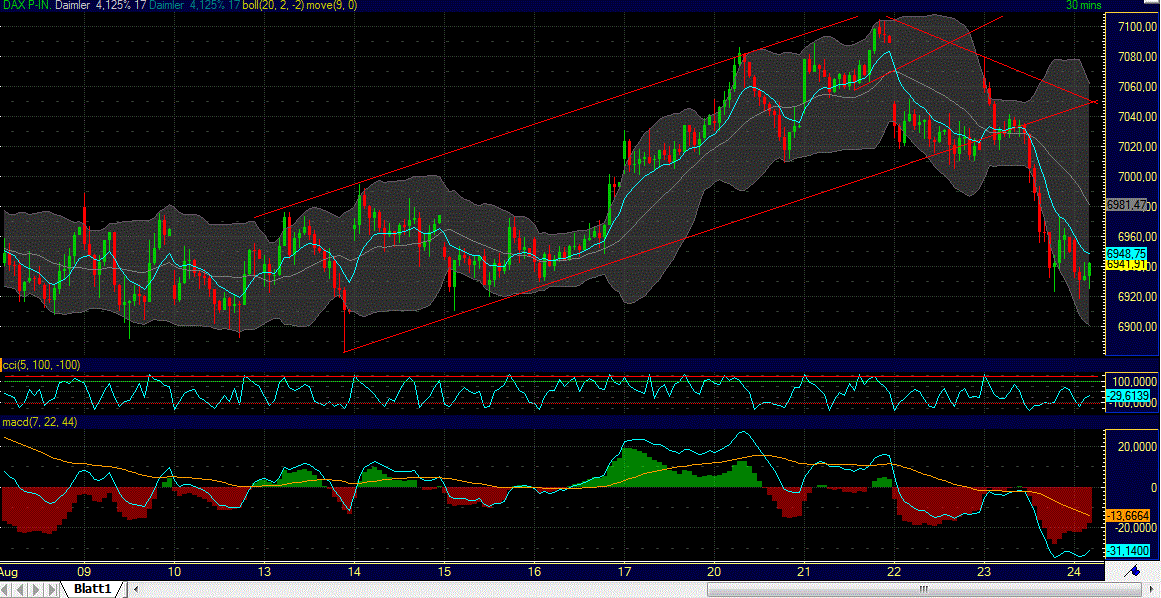The height and width of the screenshot is (598, 1161).
Task: Click the blue flag icon near the scrollbar
Action: click(1135, 571)
